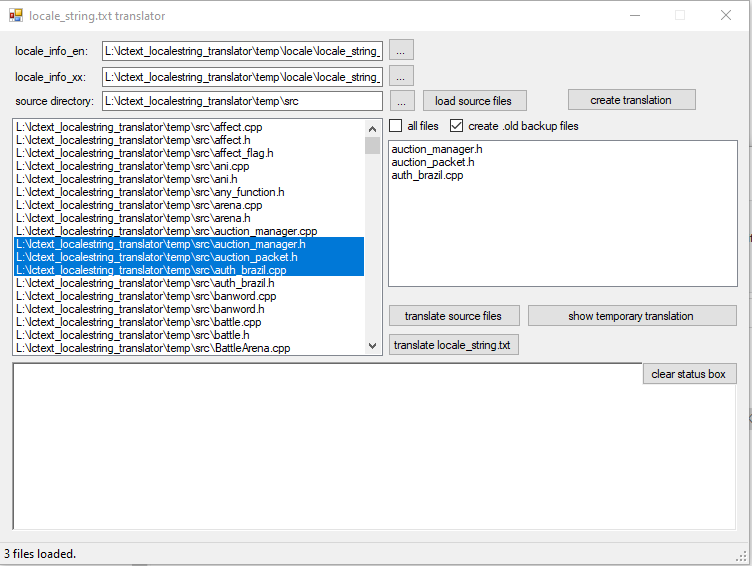
Task: Click auction_packet.h in selected files box
Action: (x=433, y=162)
